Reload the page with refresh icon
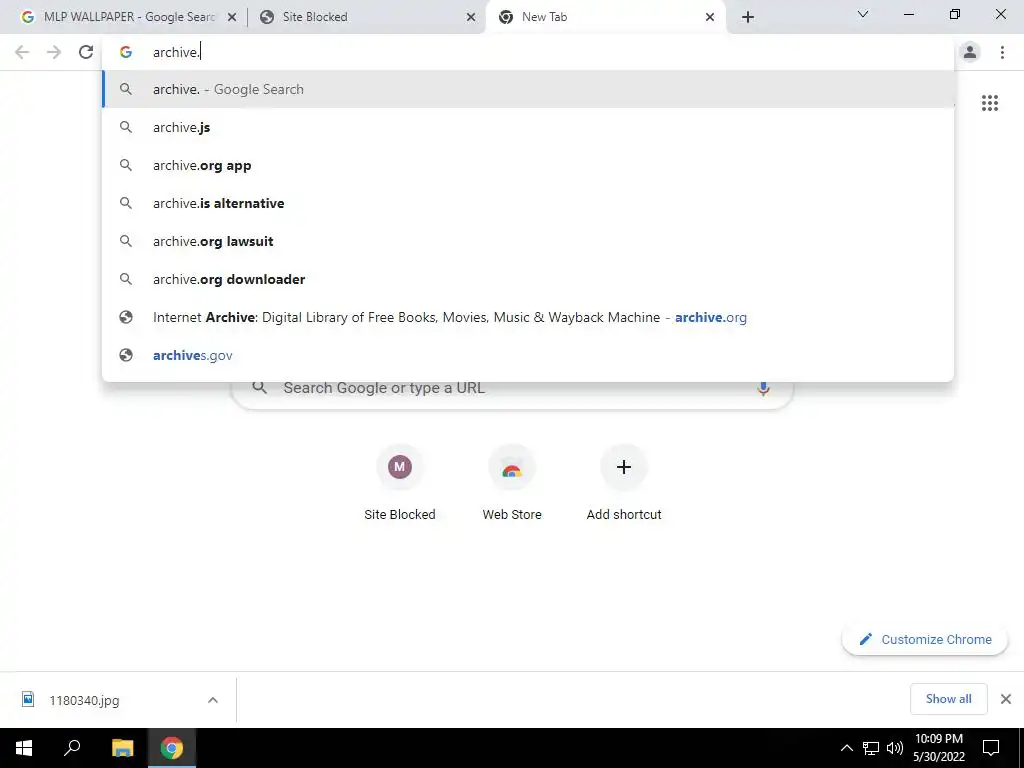Image resolution: width=1024 pixels, height=768 pixels. 86,52
